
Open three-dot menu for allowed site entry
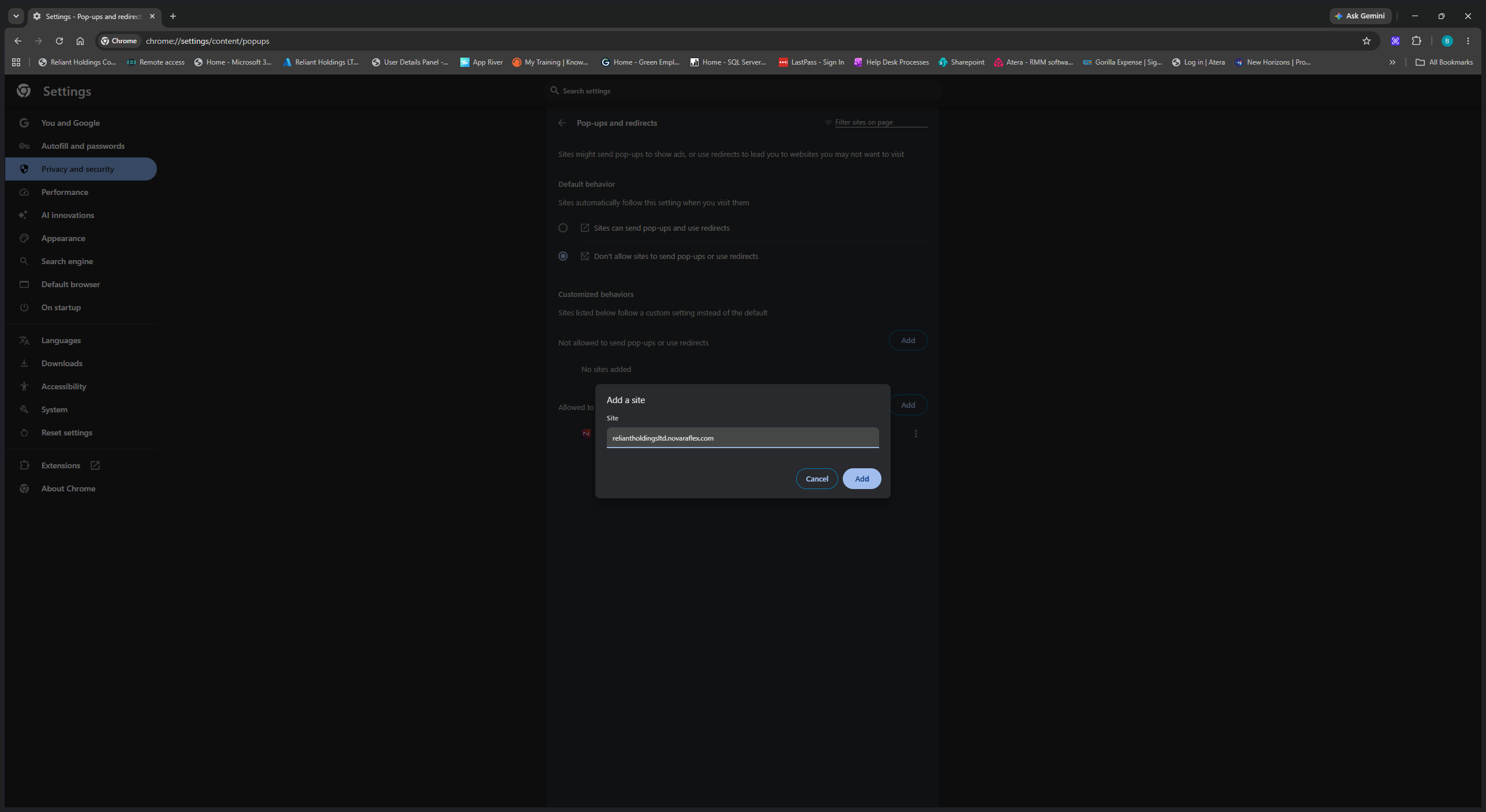tap(915, 434)
